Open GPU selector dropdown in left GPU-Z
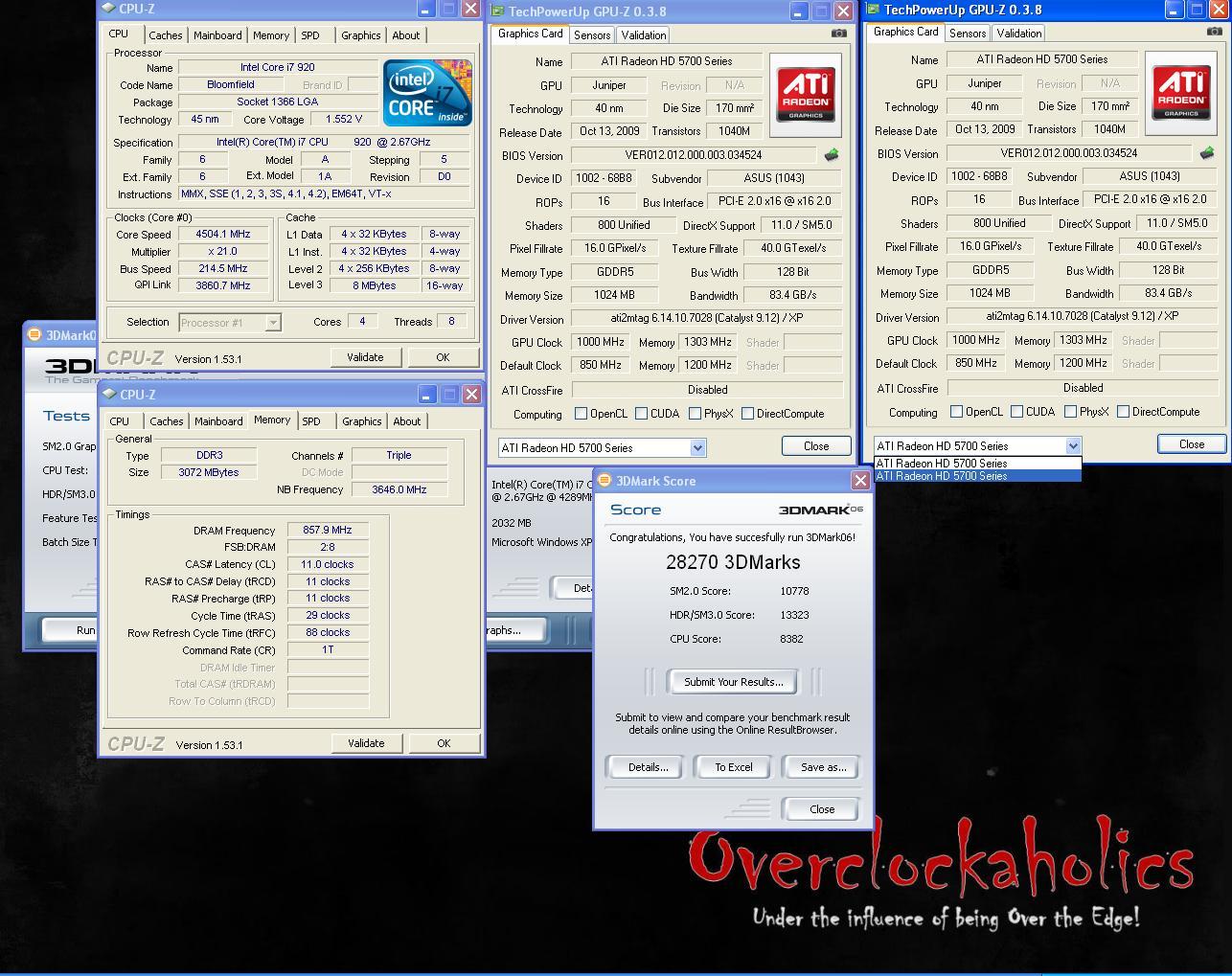 pos(697,447)
